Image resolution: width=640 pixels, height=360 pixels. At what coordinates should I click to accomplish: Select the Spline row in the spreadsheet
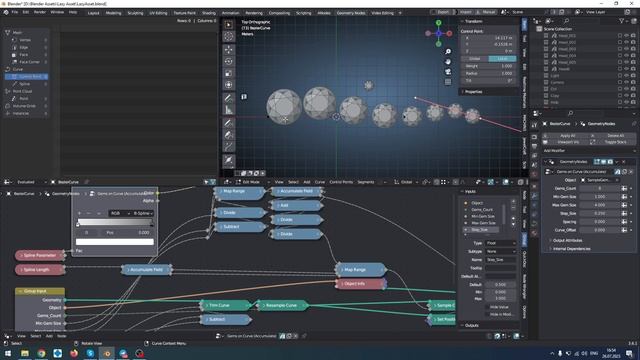click(x=27, y=84)
